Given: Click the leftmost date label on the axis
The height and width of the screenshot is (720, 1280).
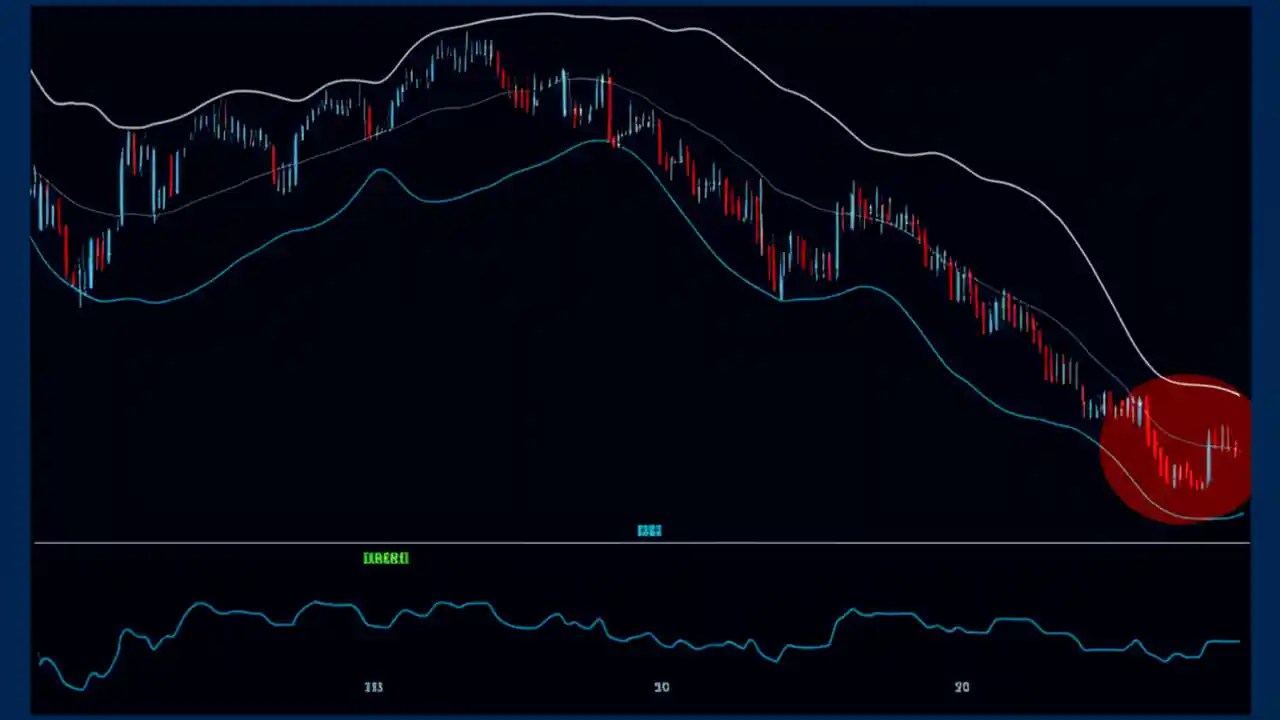Looking at the screenshot, I should (x=374, y=687).
